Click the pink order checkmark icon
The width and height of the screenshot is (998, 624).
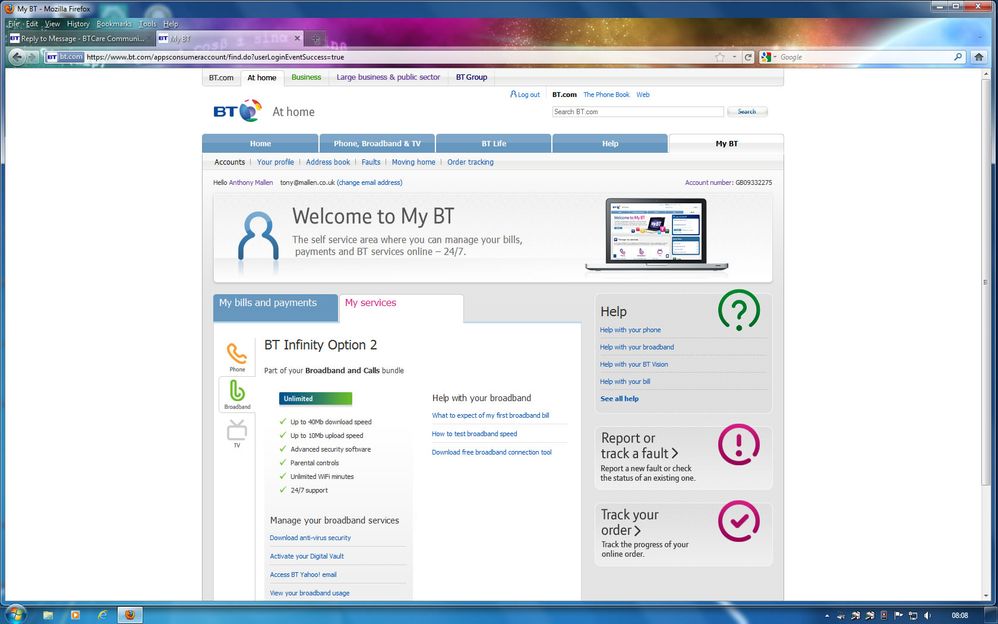739,521
